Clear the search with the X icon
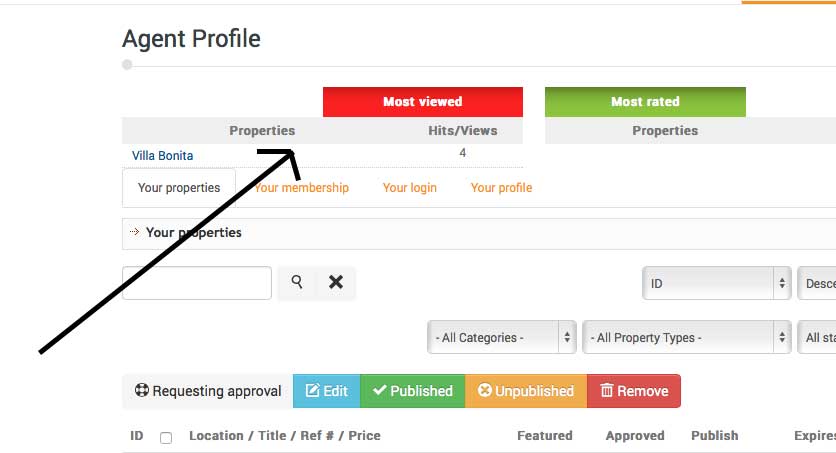The image size is (836, 453). (x=336, y=282)
